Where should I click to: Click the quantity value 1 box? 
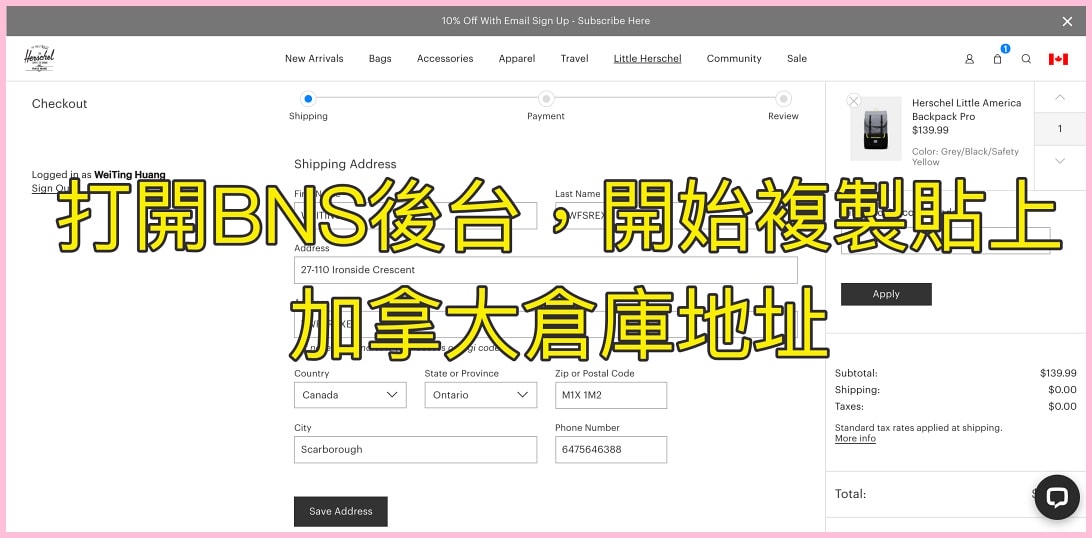point(1060,129)
